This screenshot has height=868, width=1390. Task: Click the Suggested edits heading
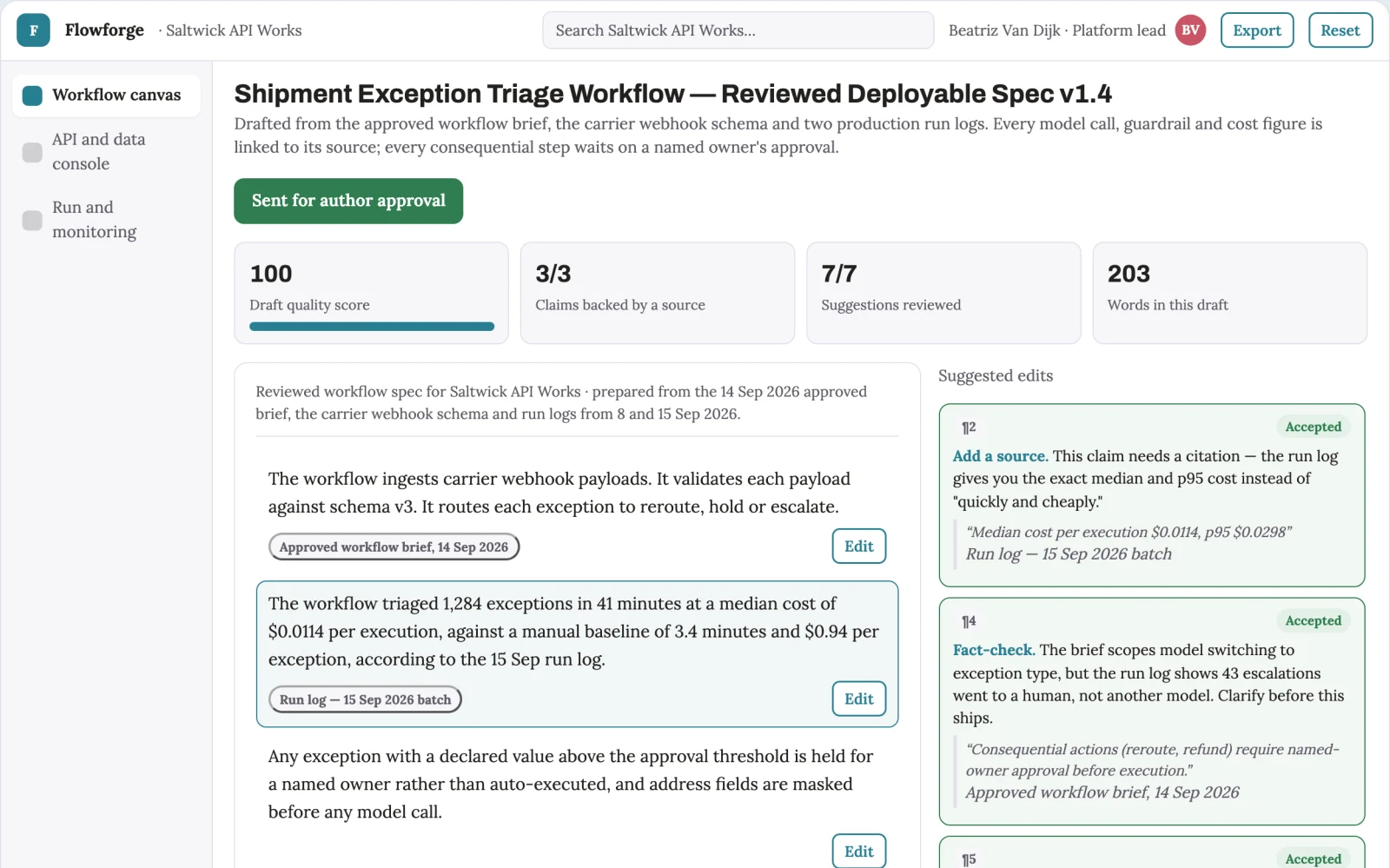[x=996, y=376]
